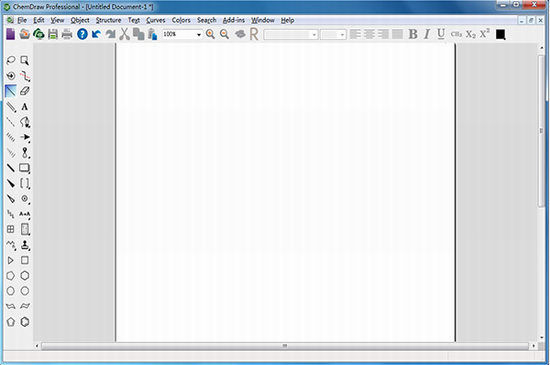Select the Hollow Wedged Bond tool
The image size is (550, 365).
(11, 199)
